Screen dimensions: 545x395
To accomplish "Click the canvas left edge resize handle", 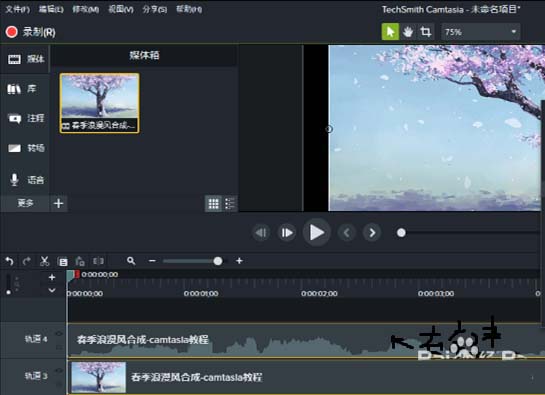I will click(329, 129).
